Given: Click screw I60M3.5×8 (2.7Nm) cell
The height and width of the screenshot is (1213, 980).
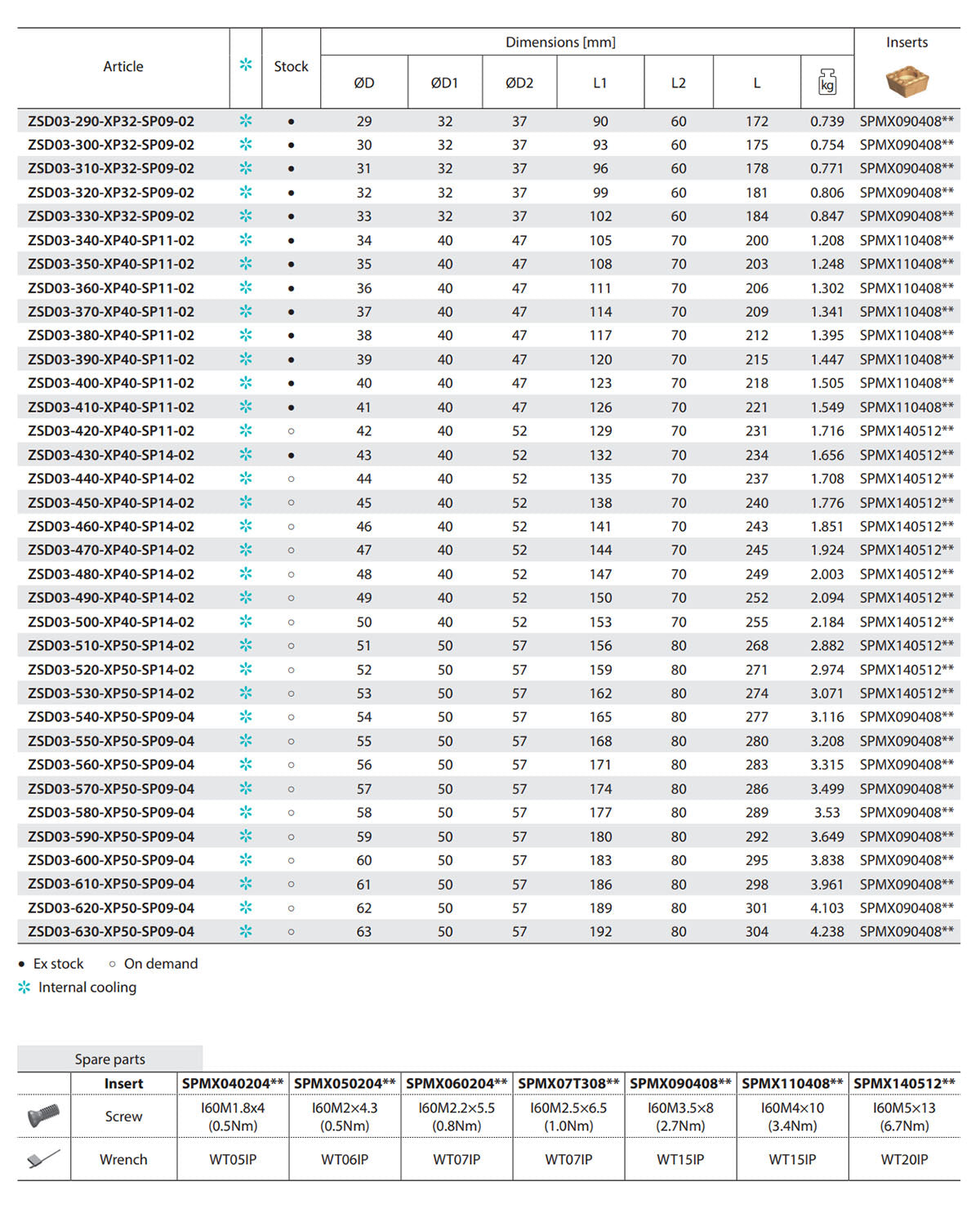Looking at the screenshot, I should point(680,1117).
